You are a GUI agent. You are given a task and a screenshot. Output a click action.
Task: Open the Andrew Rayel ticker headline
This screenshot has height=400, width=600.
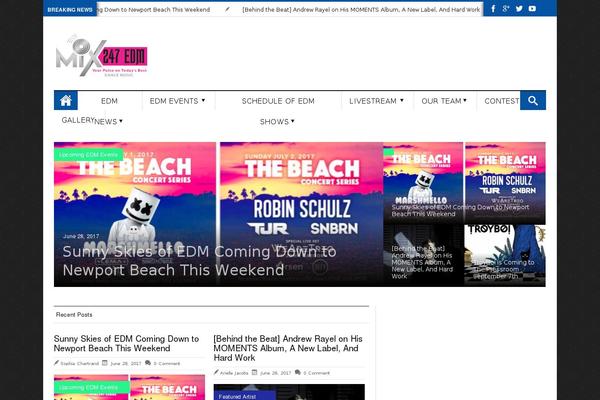[x=361, y=10]
